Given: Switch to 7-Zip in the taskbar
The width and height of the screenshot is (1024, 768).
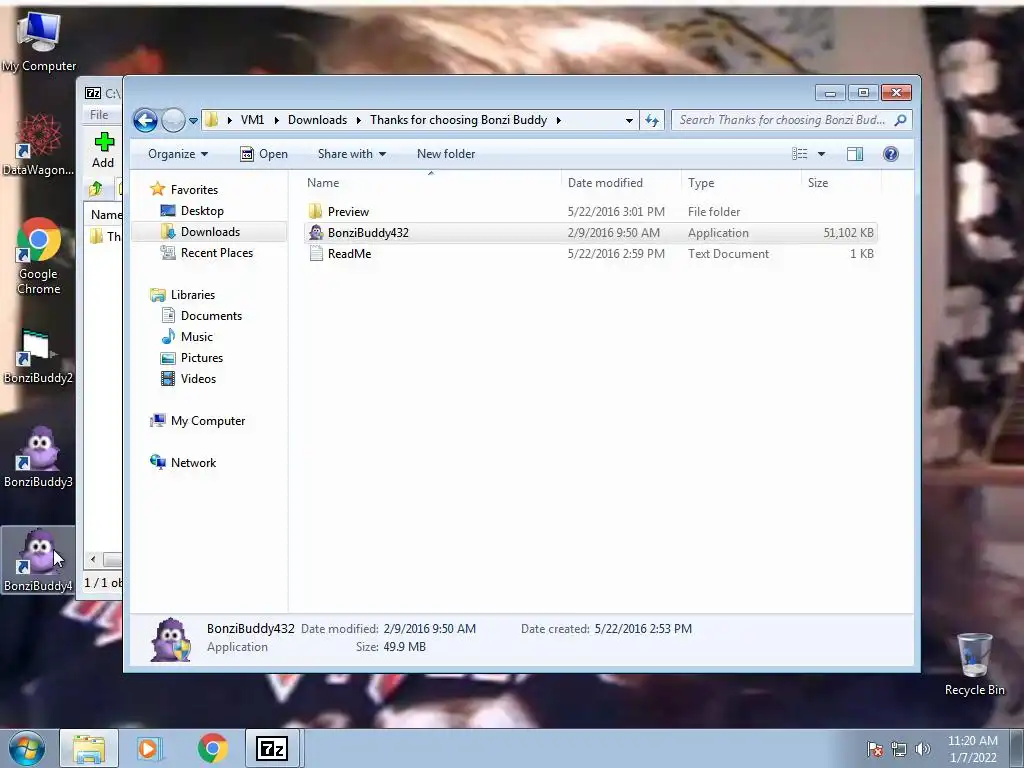Looking at the screenshot, I should click(x=272, y=748).
